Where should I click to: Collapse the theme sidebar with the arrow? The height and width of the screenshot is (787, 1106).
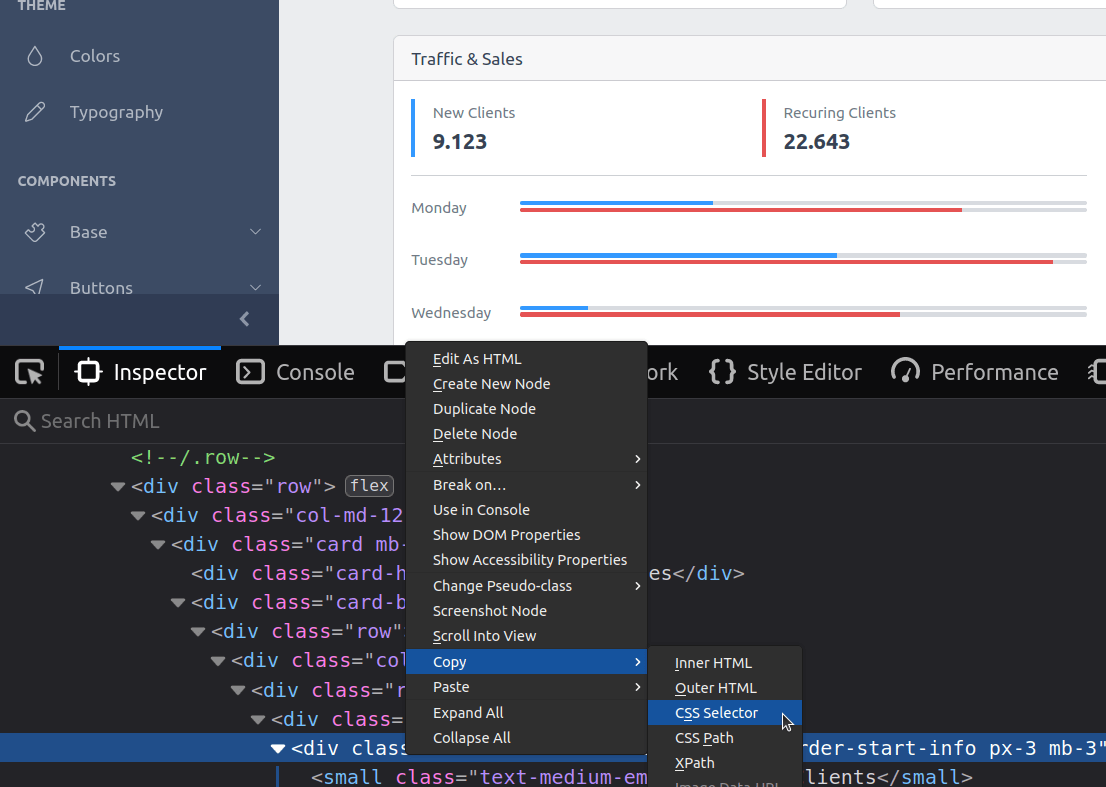coord(244,319)
